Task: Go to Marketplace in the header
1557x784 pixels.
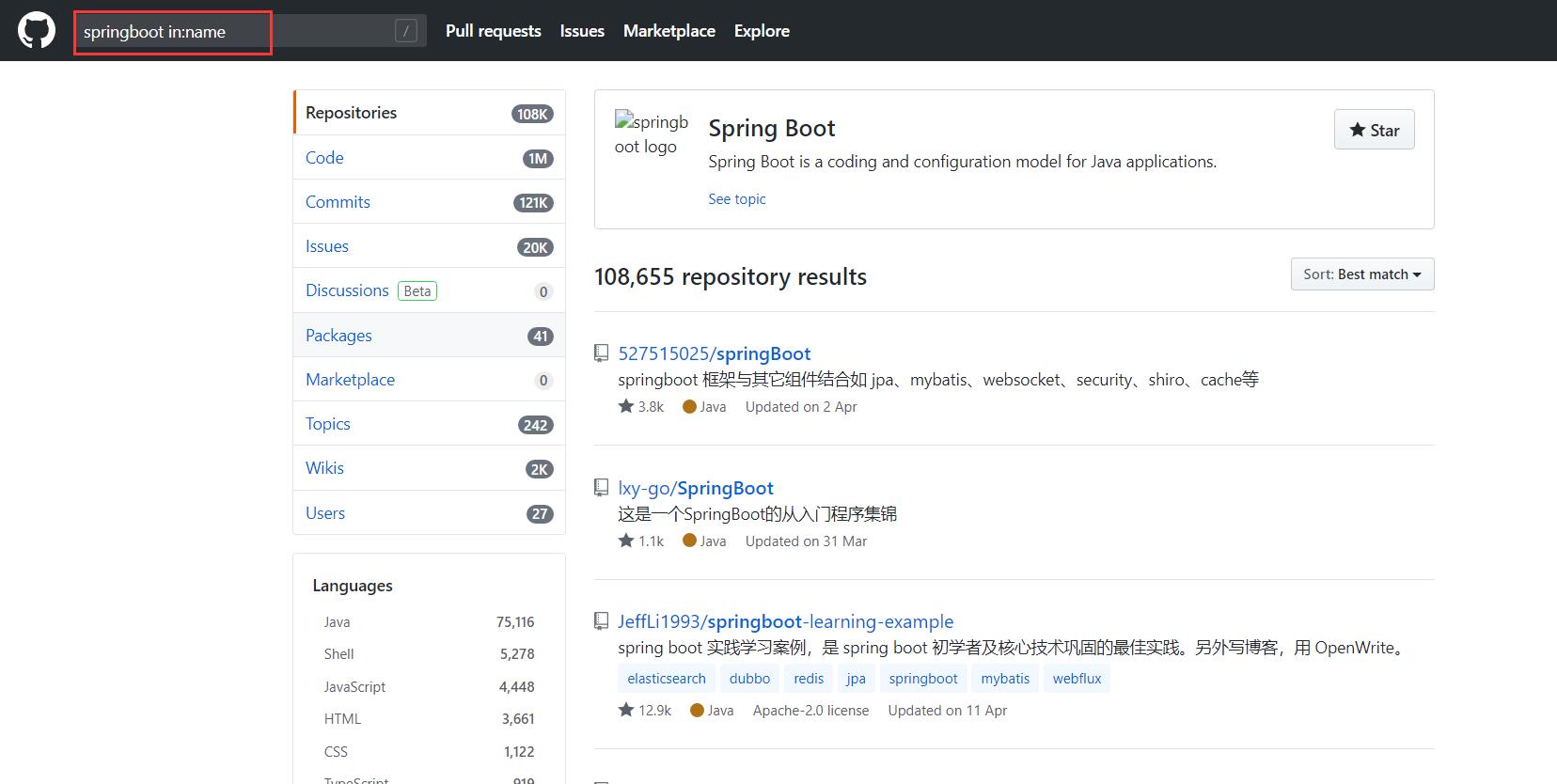Action: click(668, 31)
